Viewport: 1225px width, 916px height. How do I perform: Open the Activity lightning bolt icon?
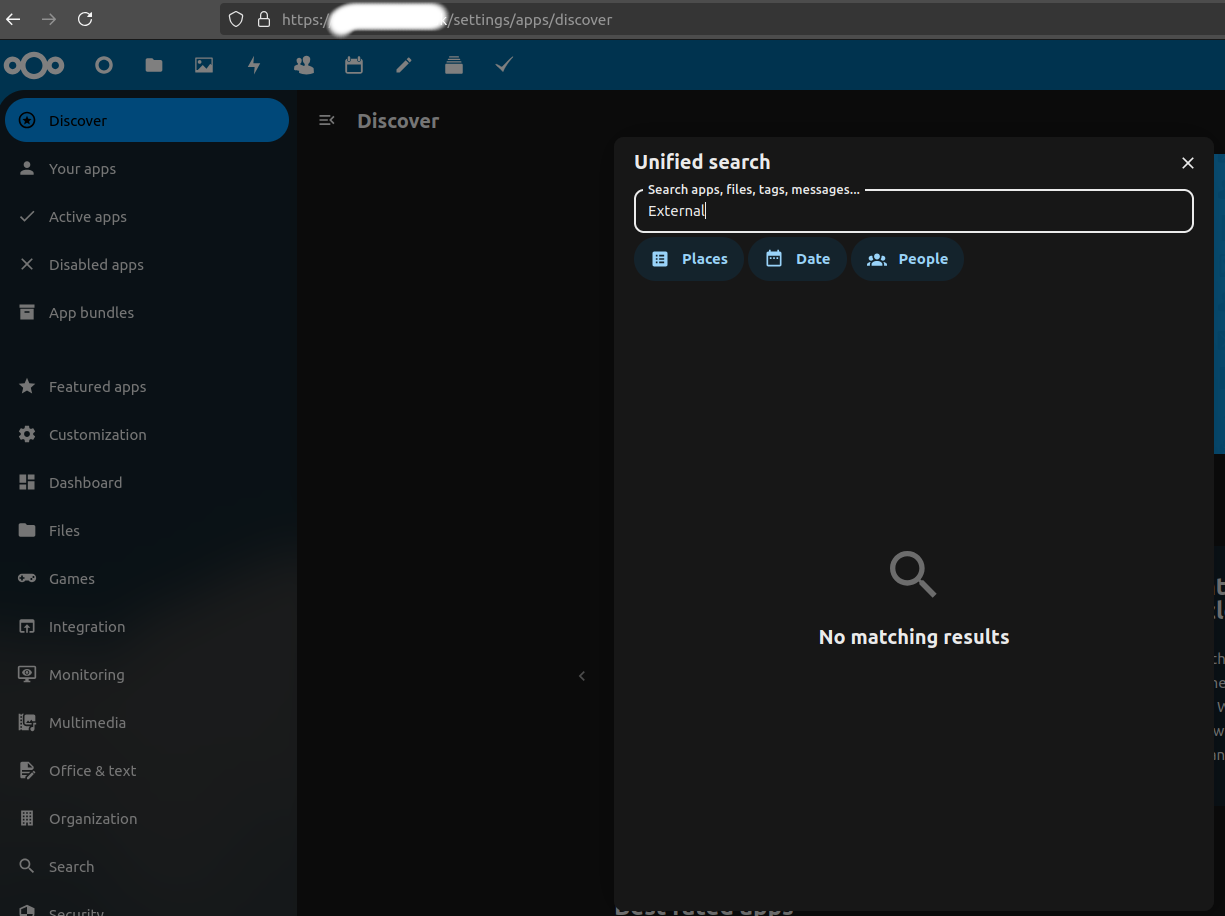point(254,65)
